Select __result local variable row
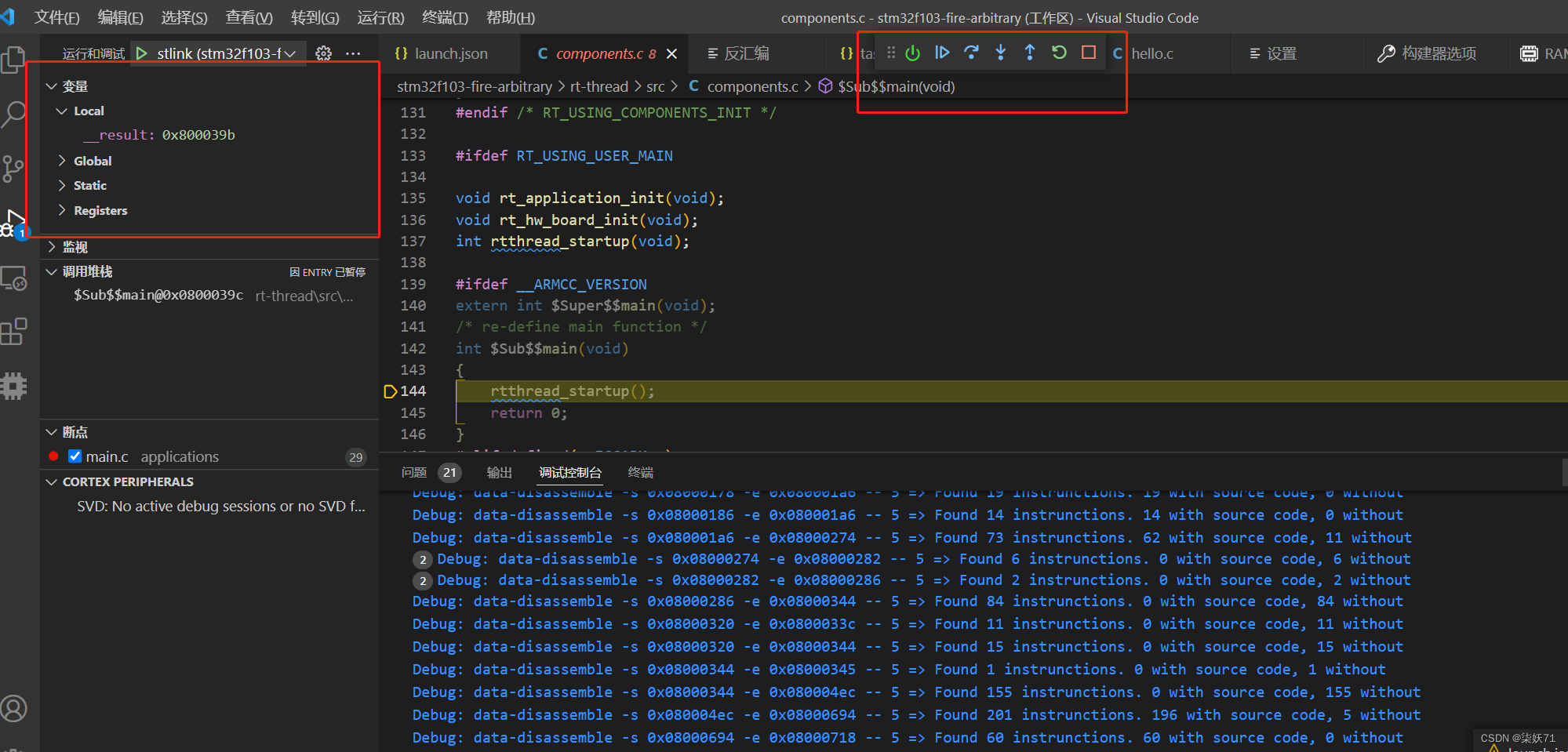This screenshot has height=752, width=1568. (210, 135)
